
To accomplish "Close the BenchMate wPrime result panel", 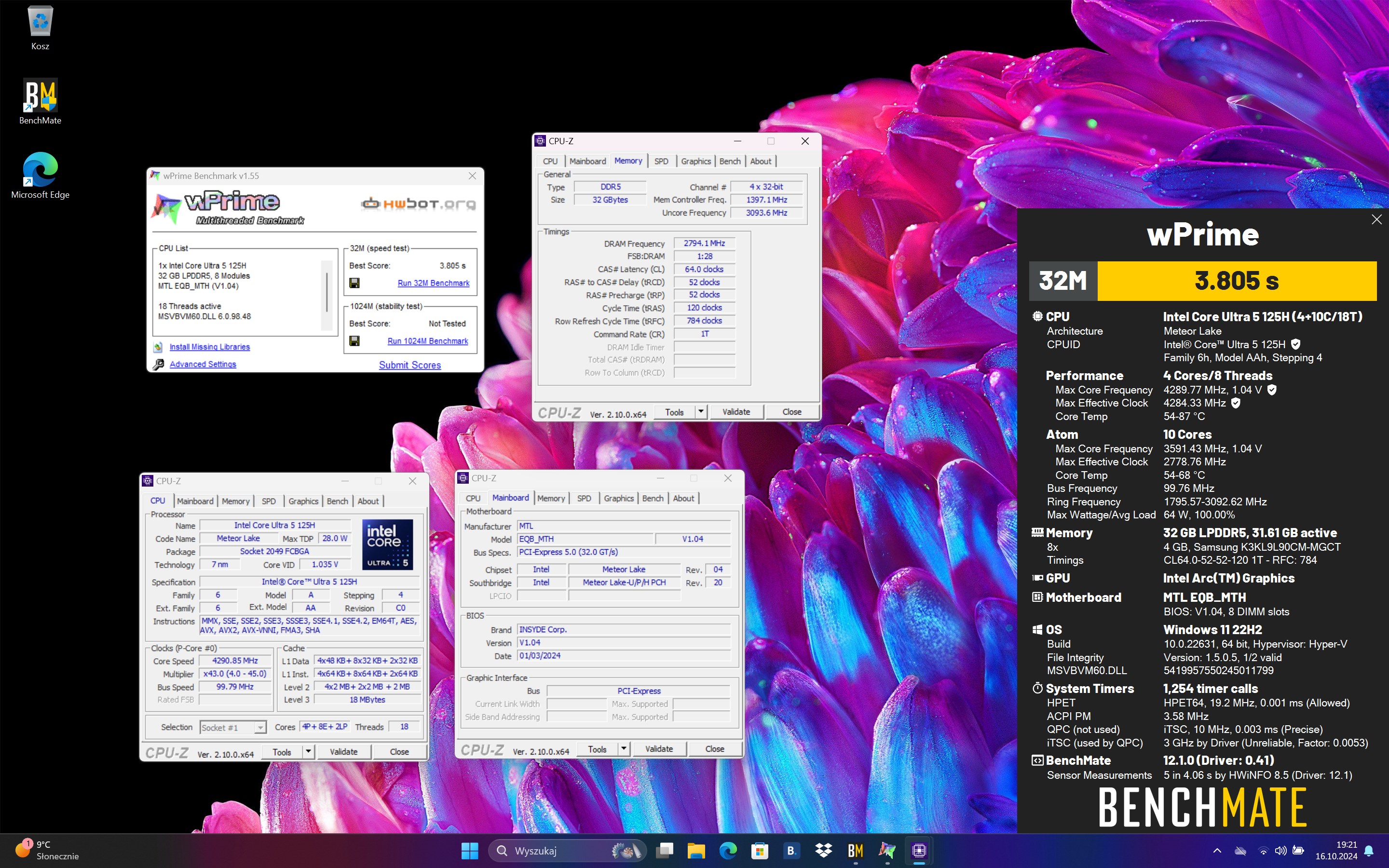I will [x=1376, y=219].
